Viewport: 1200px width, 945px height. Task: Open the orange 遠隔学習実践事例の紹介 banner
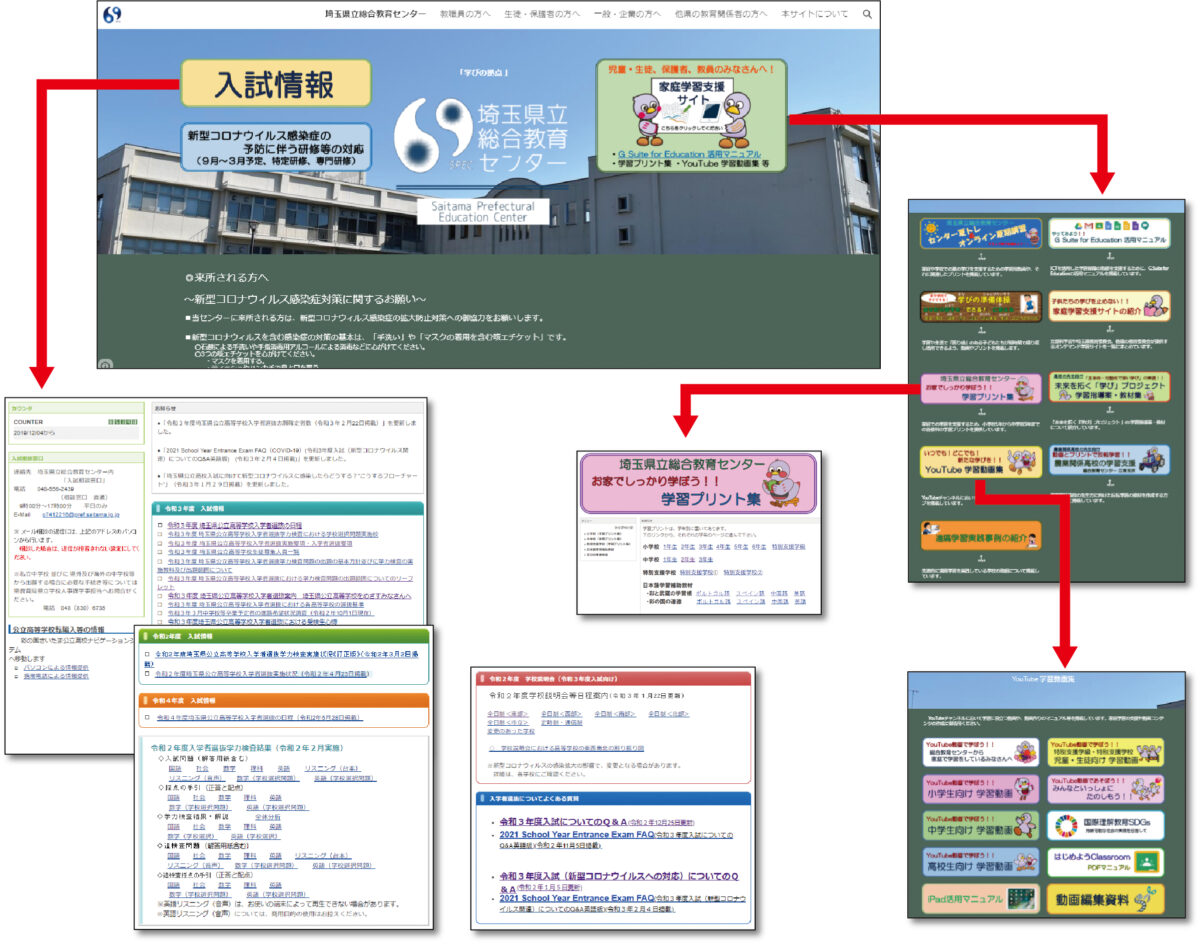pos(980,536)
